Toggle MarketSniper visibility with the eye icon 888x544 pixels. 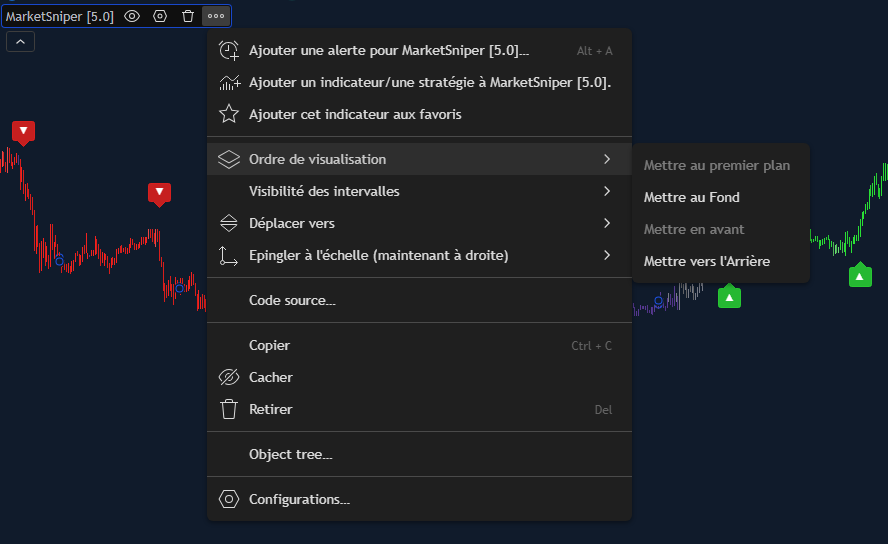[132, 16]
